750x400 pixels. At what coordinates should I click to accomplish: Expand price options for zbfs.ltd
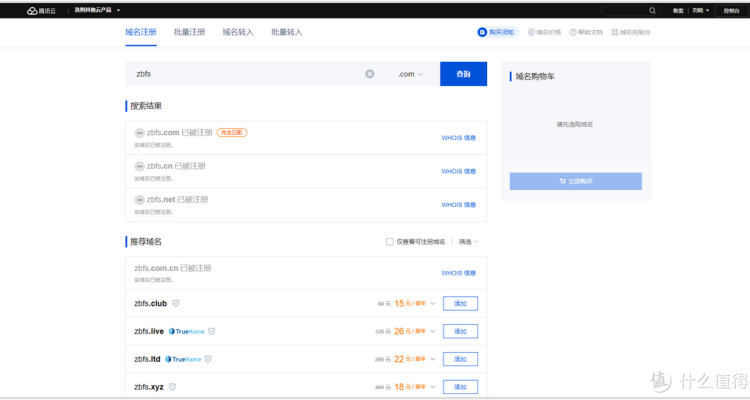[x=433, y=359]
